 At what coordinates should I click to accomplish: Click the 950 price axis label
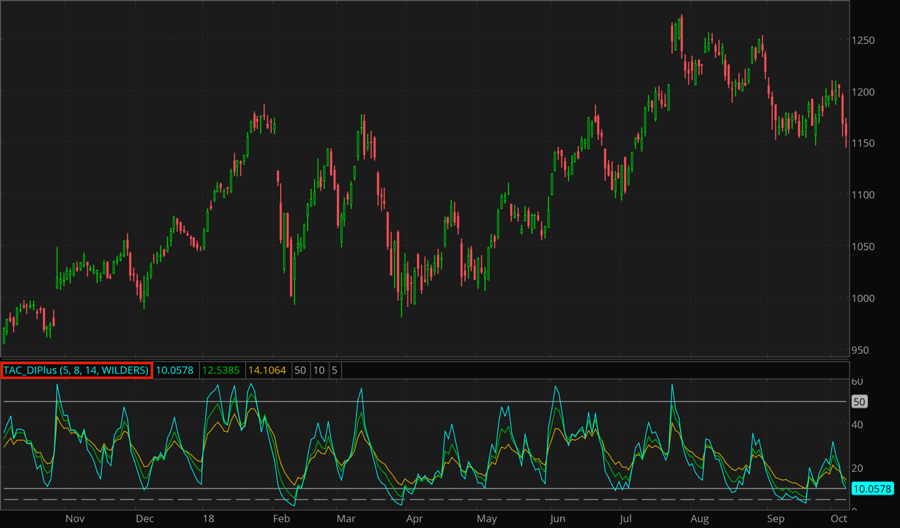pos(864,350)
